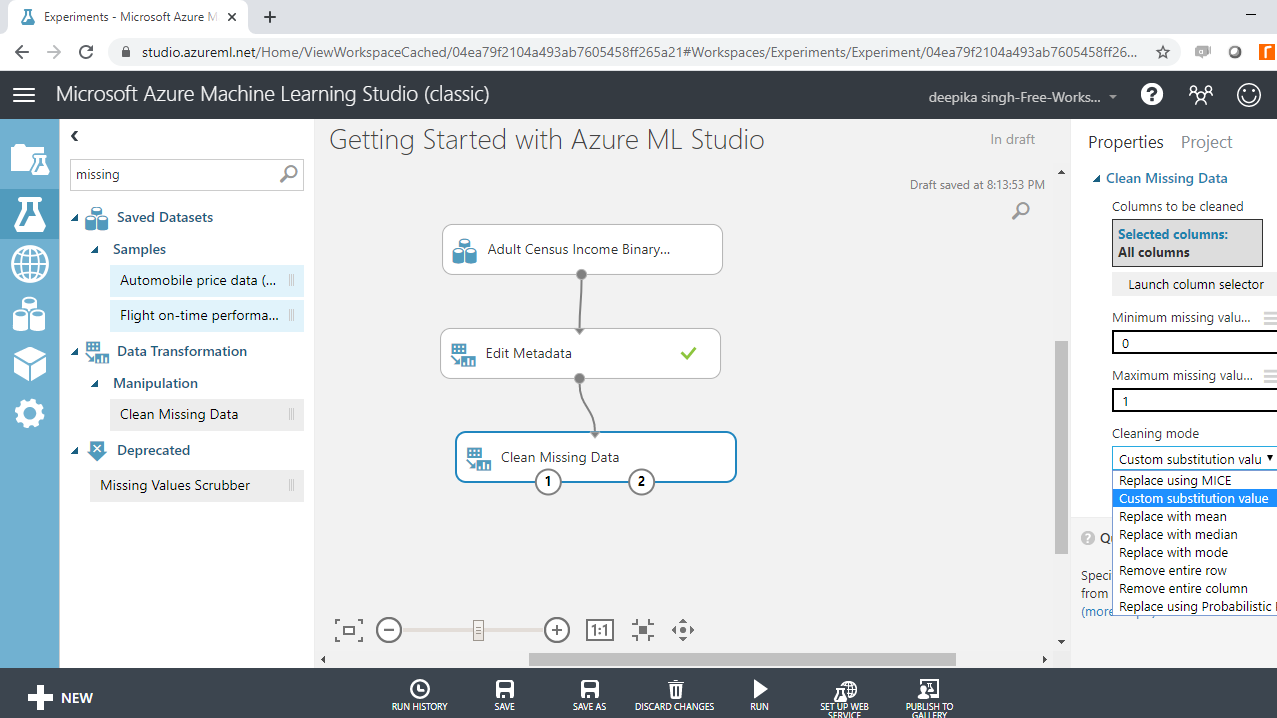Collapse the Samples tree node
This screenshot has height=718, width=1277.
[95, 249]
